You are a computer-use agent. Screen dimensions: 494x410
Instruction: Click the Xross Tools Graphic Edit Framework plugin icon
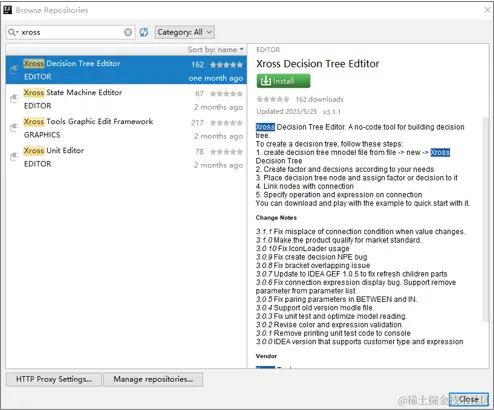pos(14,127)
